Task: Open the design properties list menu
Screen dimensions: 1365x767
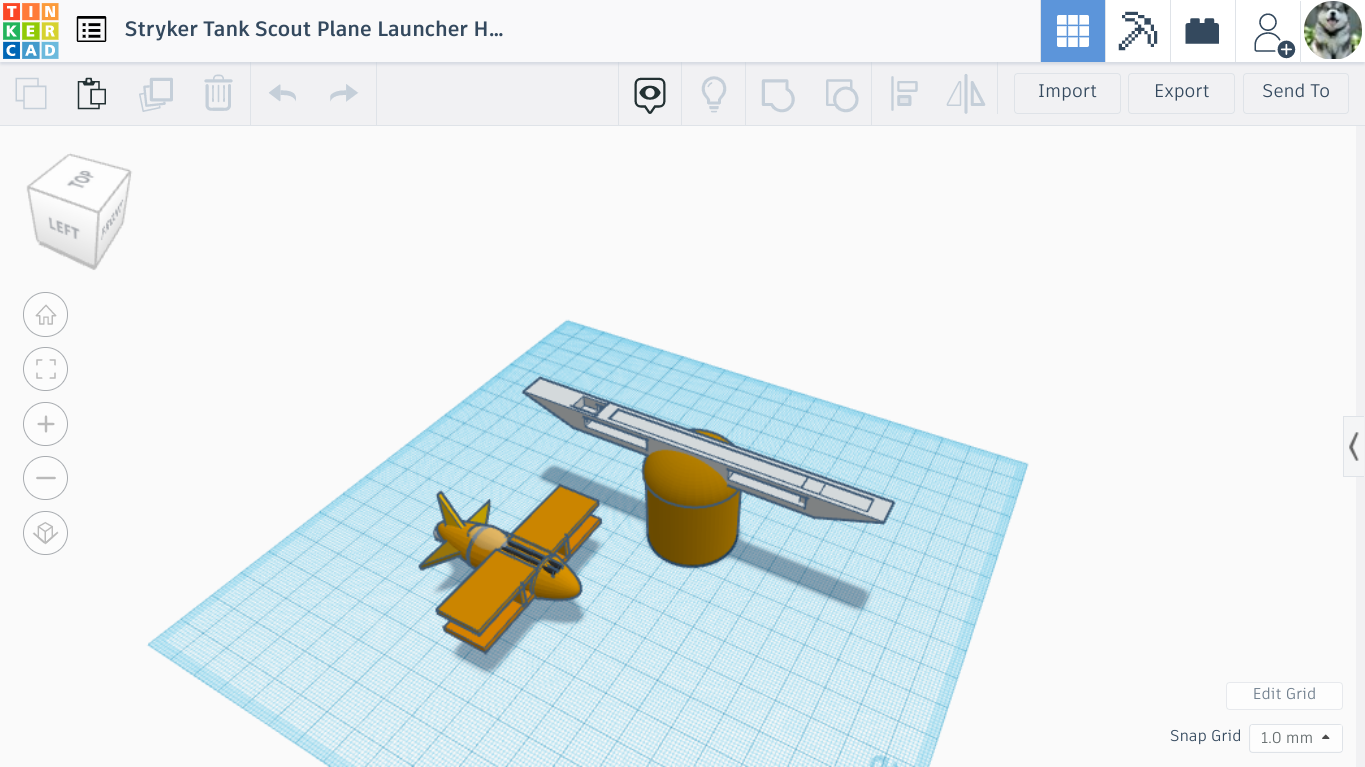Action: [x=91, y=29]
